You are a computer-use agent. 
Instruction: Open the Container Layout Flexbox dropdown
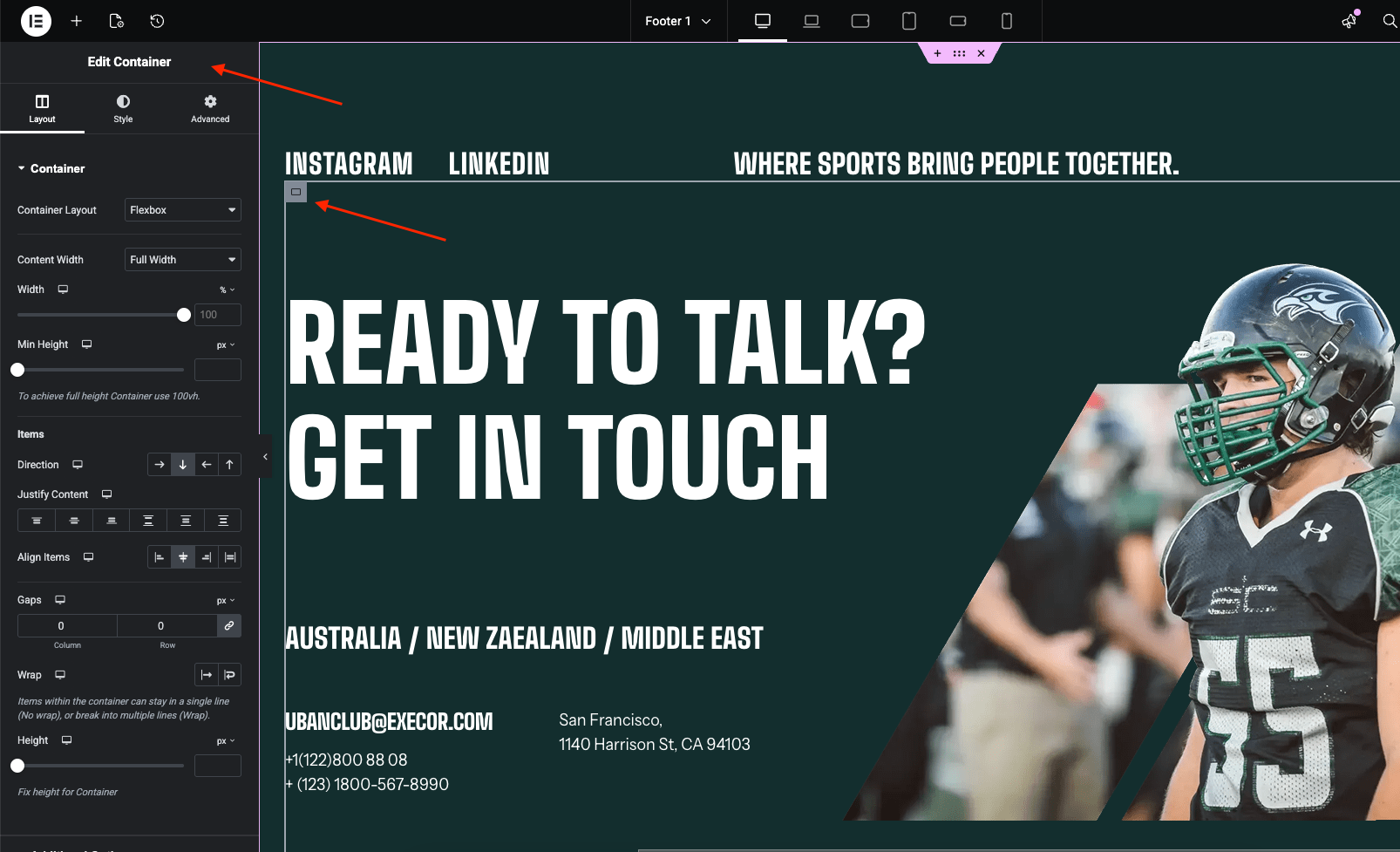point(182,210)
